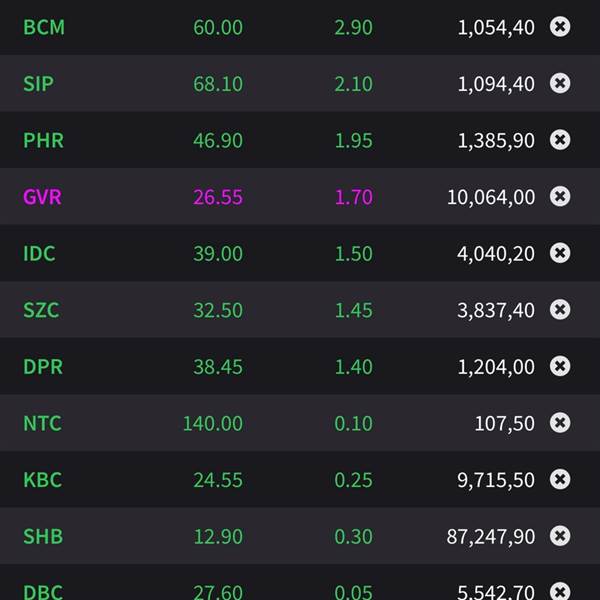Remove BCM from the watchlist
Image resolution: width=600 pixels, height=600 pixels.
coord(560,27)
